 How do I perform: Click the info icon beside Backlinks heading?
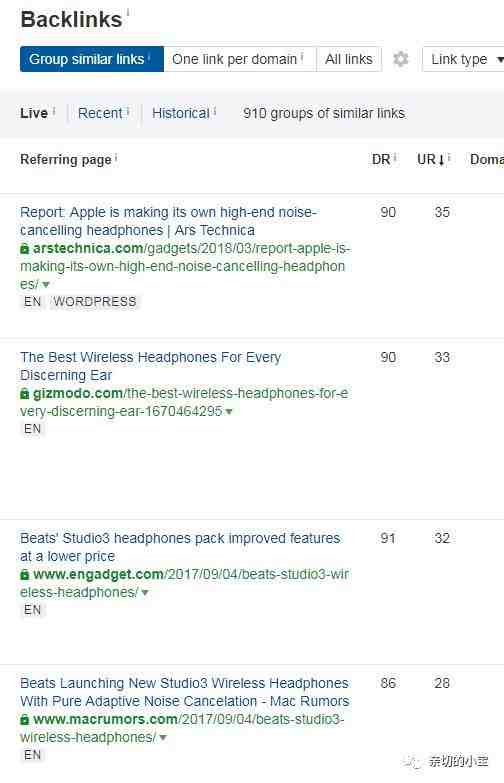tap(128, 12)
